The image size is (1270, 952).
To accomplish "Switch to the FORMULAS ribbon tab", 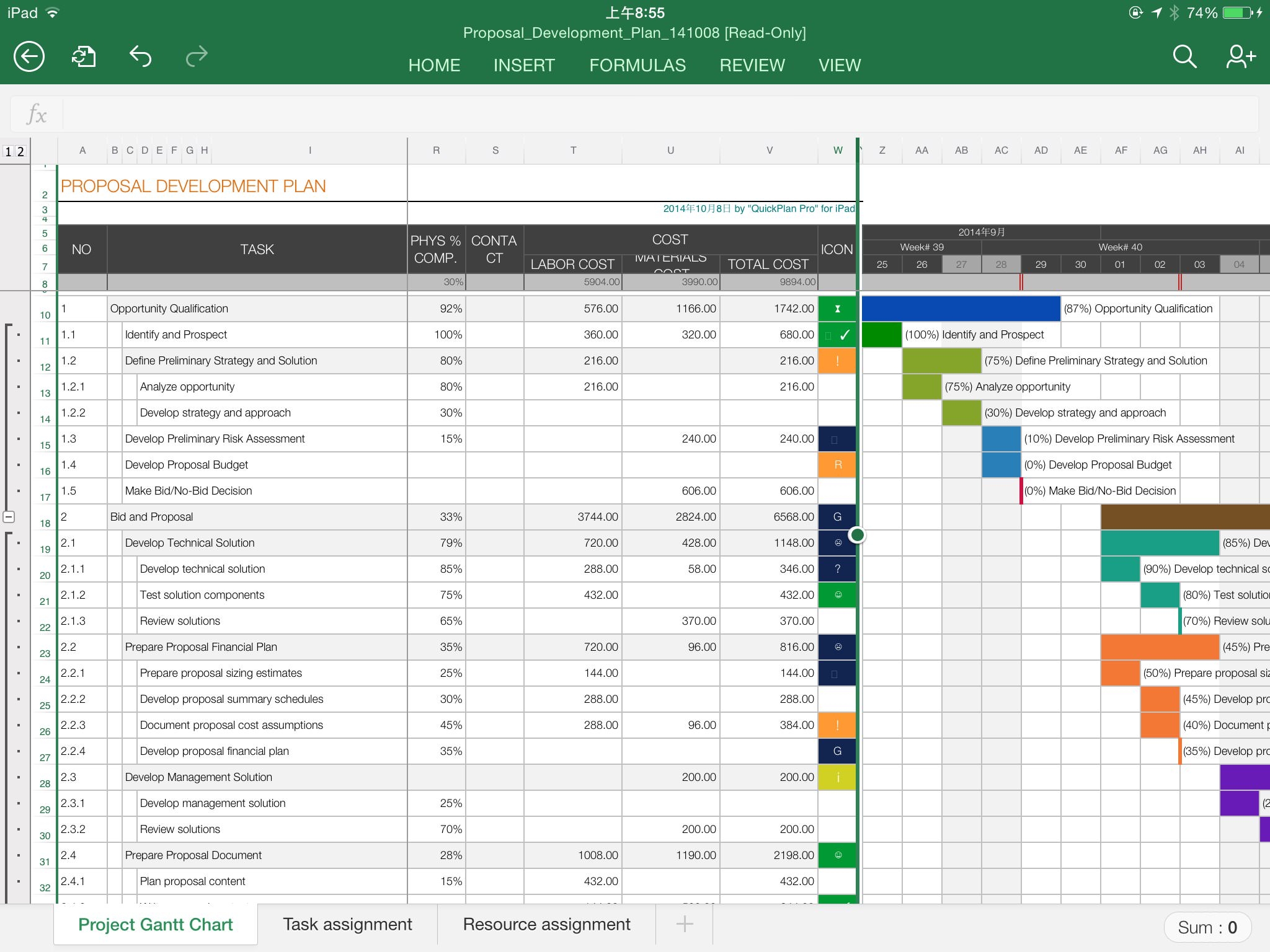I will click(x=637, y=64).
